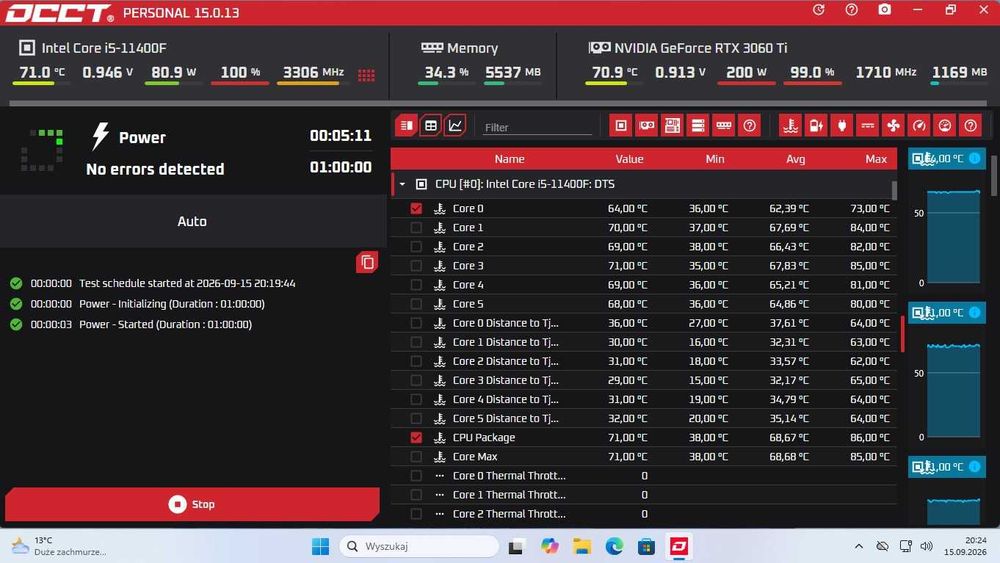Image resolution: width=1000 pixels, height=563 pixels.
Task: Open the weather widget showing 13°C
Action: [x=61, y=546]
